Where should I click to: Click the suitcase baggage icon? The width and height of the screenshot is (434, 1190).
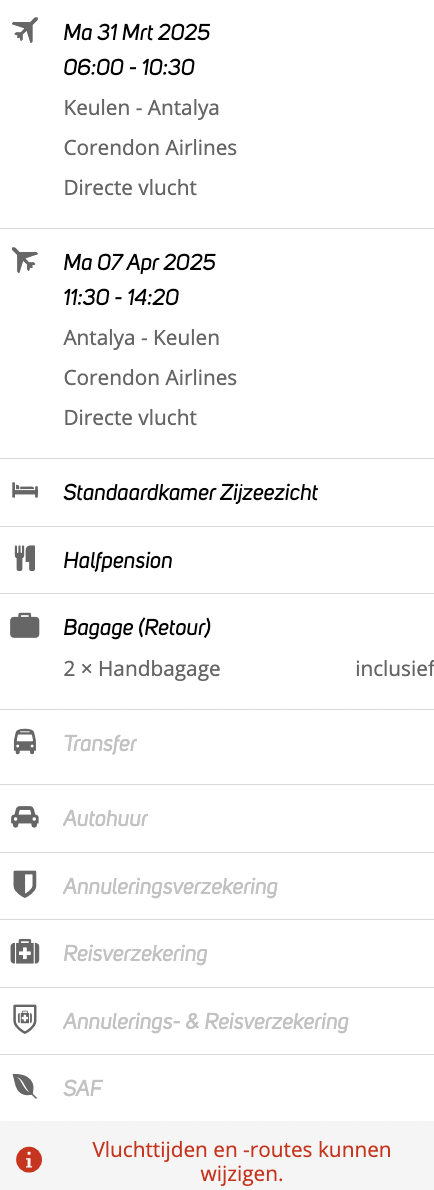click(24, 627)
